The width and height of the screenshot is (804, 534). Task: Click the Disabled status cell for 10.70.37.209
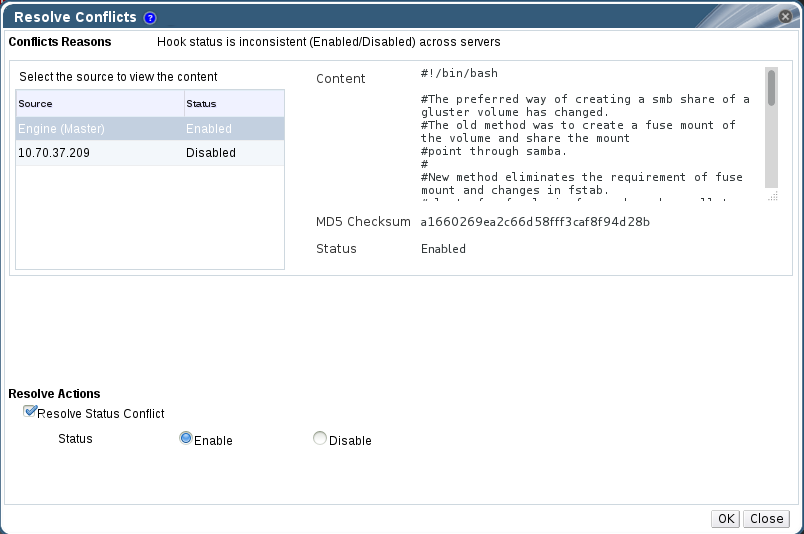pos(211,153)
